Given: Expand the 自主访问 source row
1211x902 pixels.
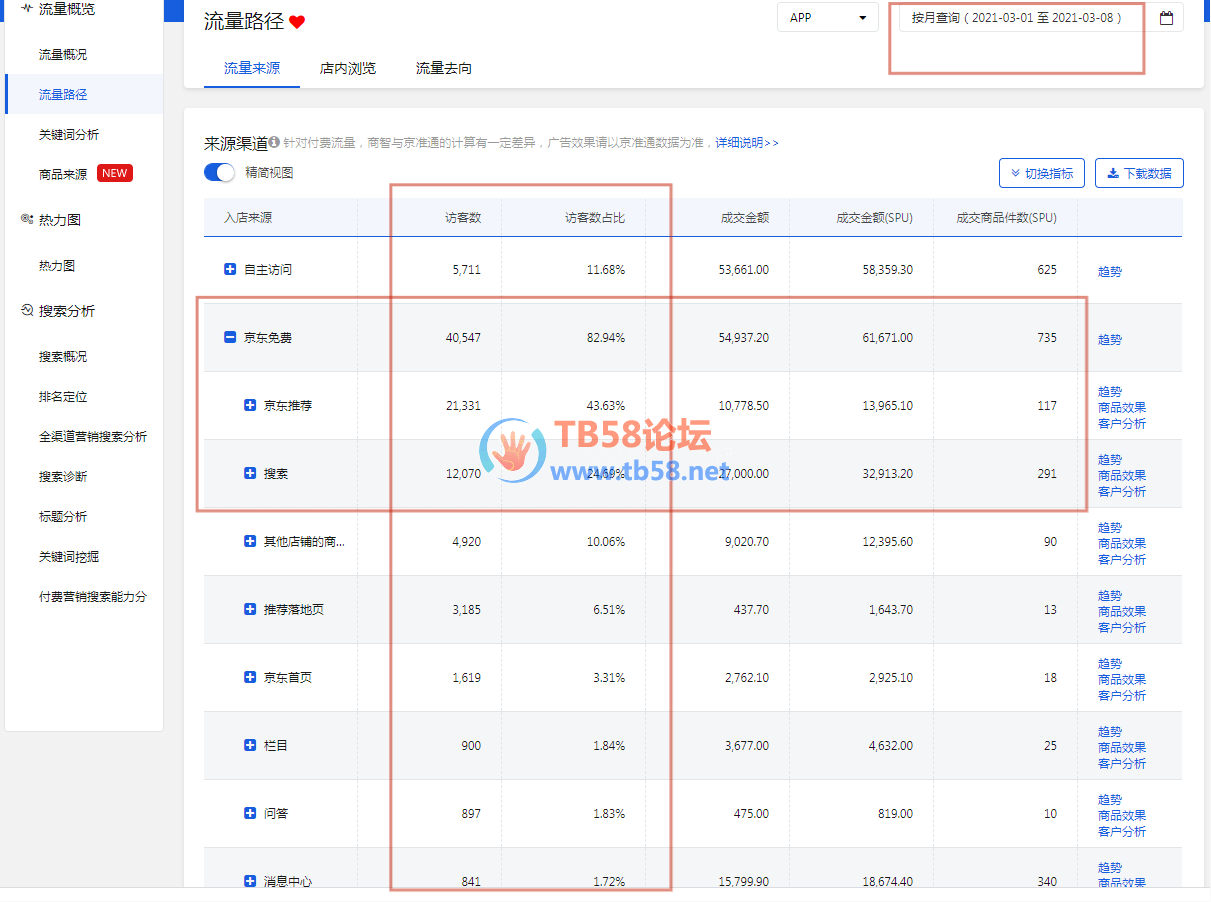Looking at the screenshot, I should tap(230, 269).
